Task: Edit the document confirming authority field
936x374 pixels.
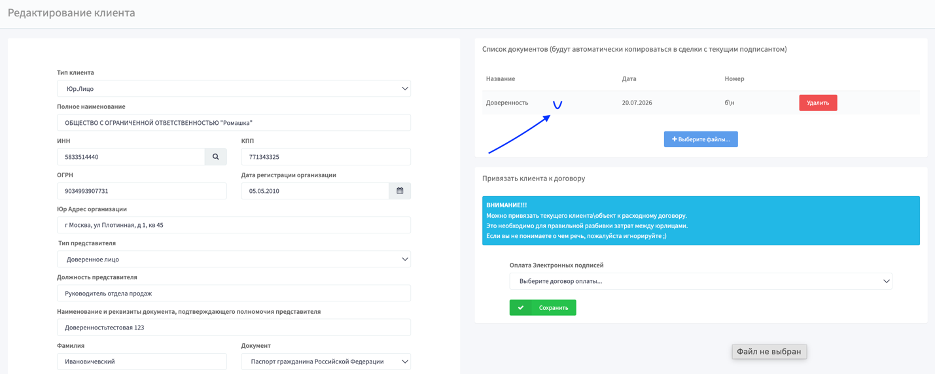Action: click(x=234, y=327)
